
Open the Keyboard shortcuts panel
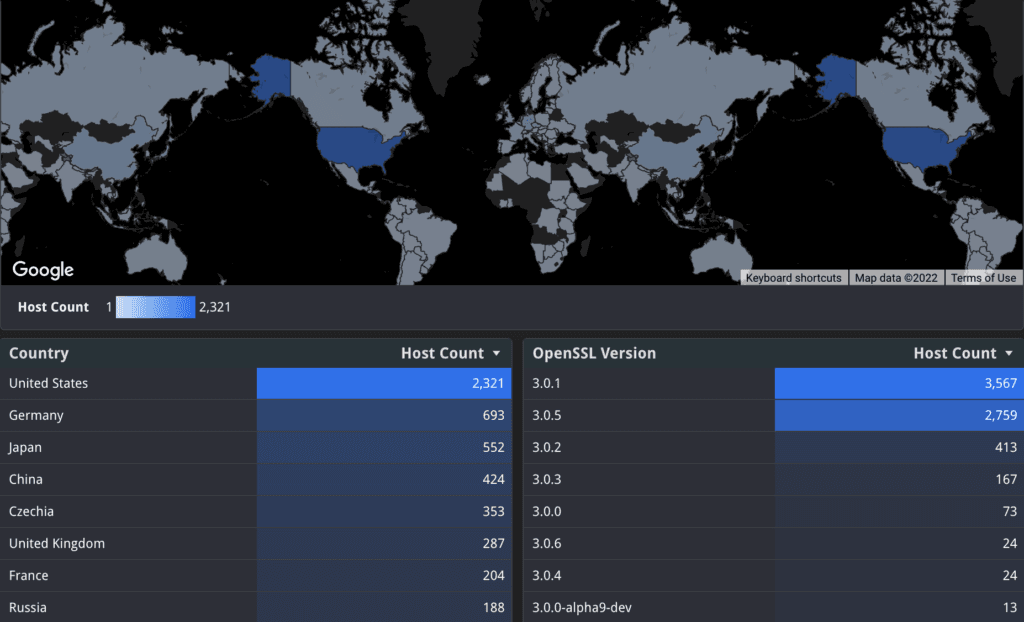pyautogui.click(x=793, y=277)
